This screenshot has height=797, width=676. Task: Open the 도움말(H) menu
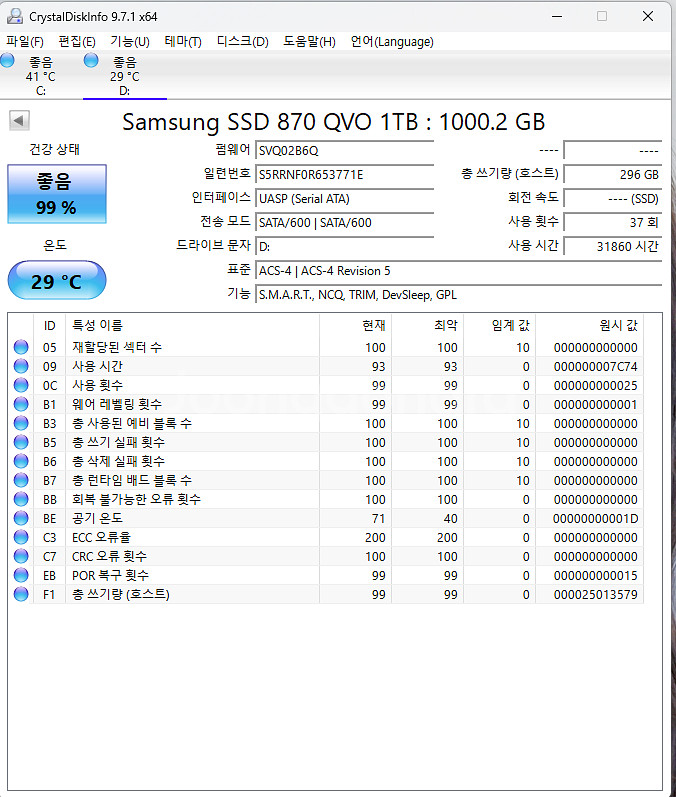point(310,42)
